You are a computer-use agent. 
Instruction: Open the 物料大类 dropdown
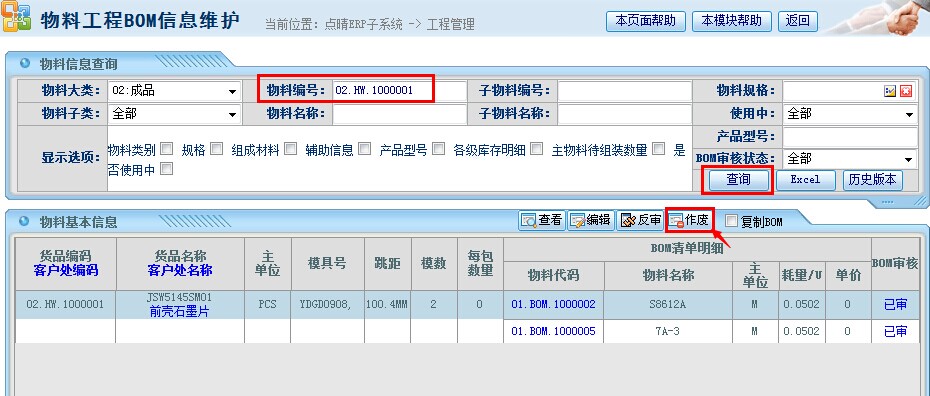[x=174, y=91]
